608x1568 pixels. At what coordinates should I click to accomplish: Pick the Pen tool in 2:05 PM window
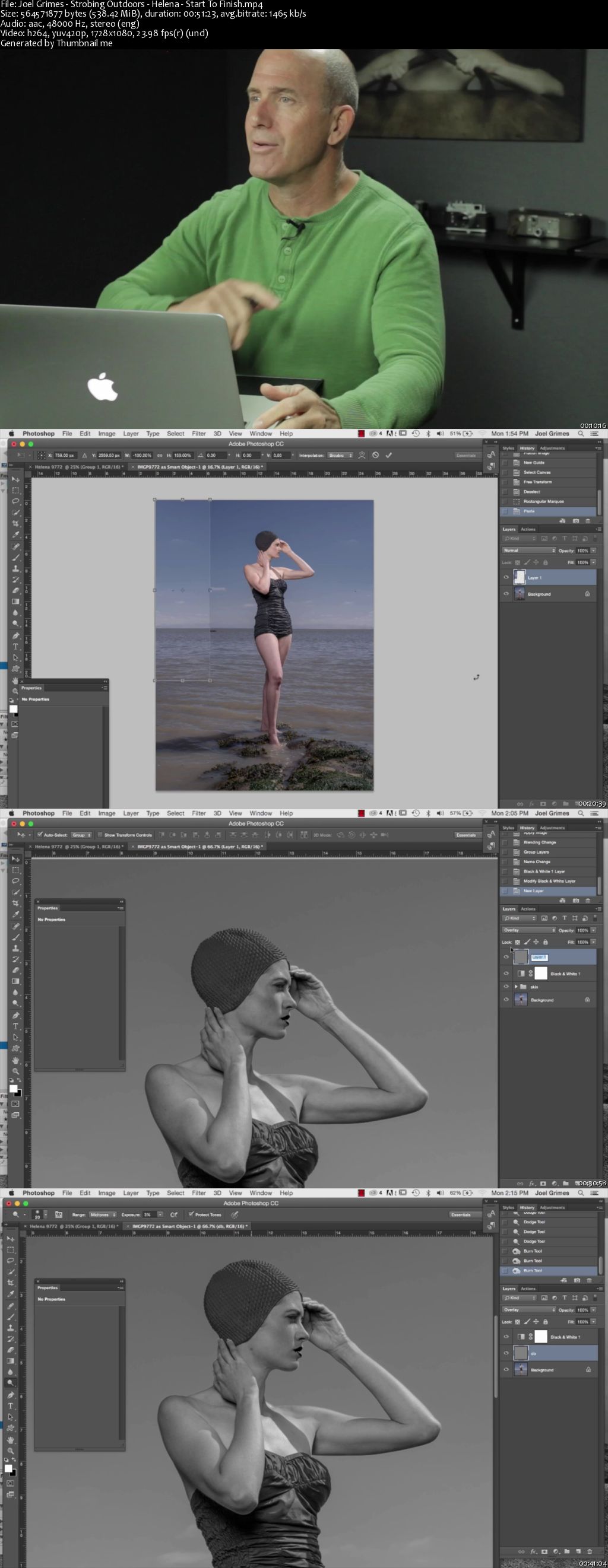click(15, 1015)
